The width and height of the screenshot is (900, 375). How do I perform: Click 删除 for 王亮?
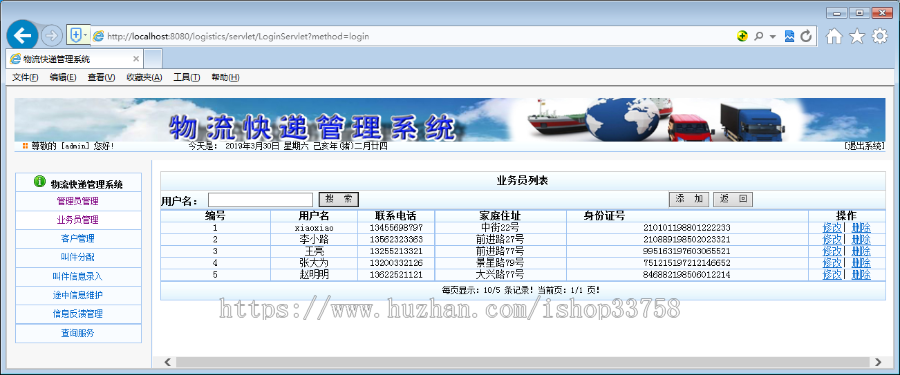tap(861, 251)
